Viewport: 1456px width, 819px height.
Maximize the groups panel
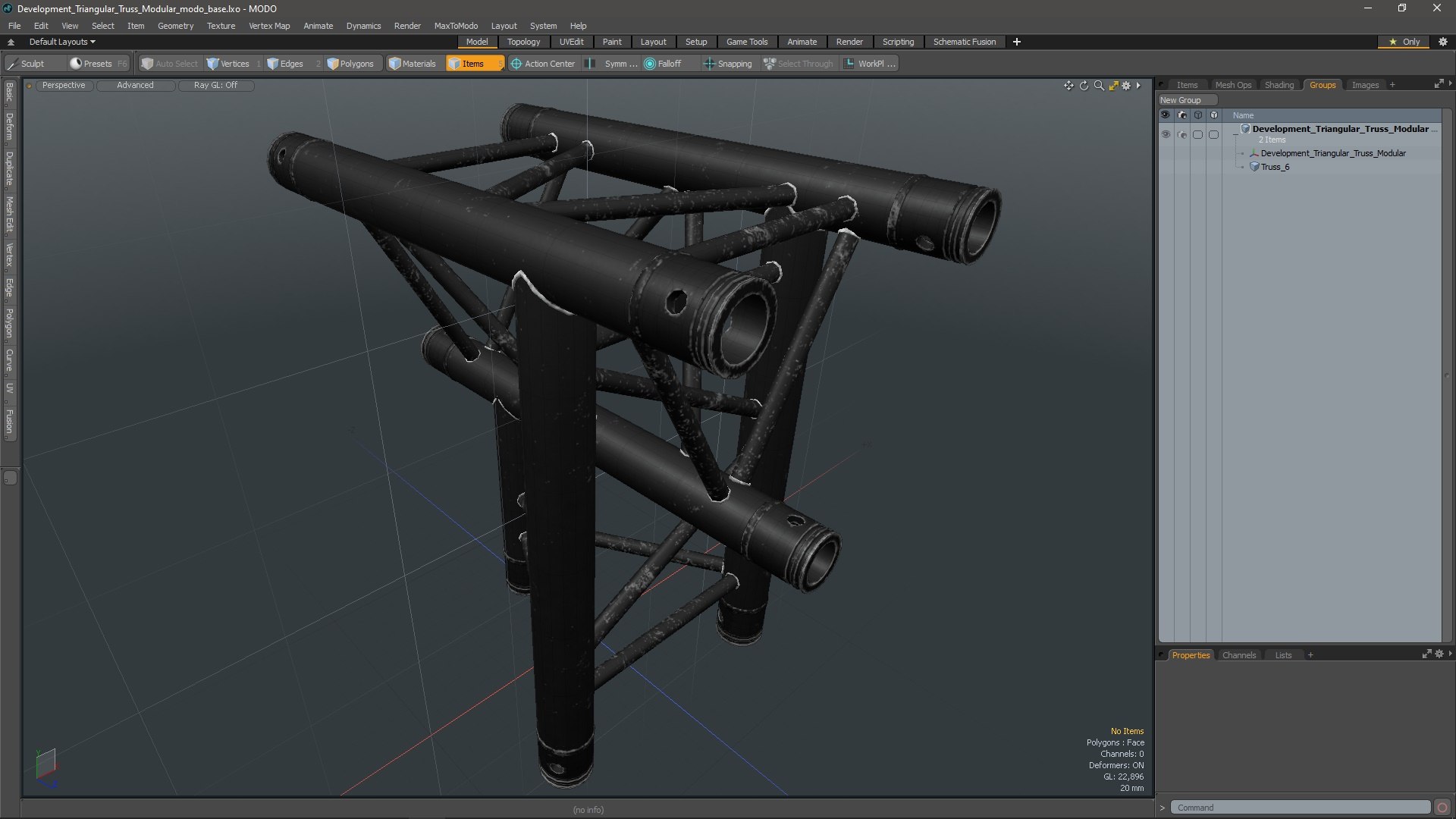[x=1439, y=83]
